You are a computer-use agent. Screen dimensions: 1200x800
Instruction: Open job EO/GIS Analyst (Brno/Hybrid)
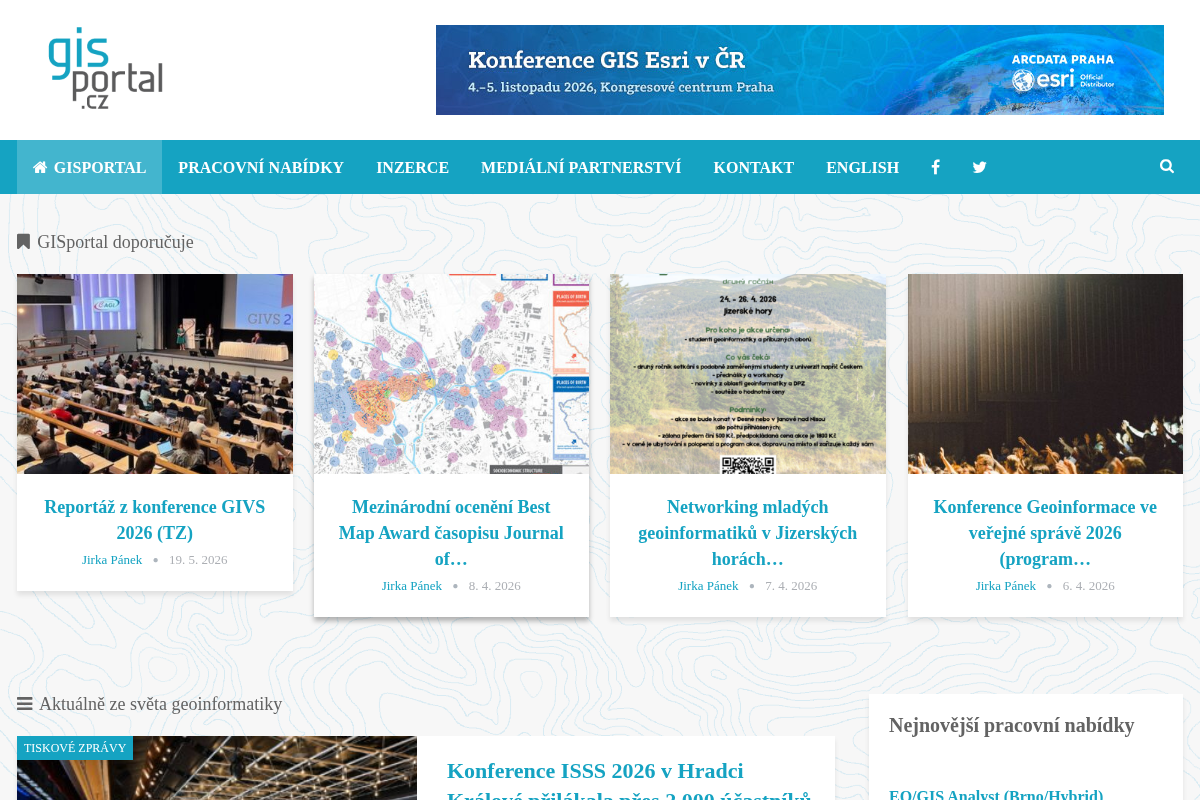(x=996, y=794)
